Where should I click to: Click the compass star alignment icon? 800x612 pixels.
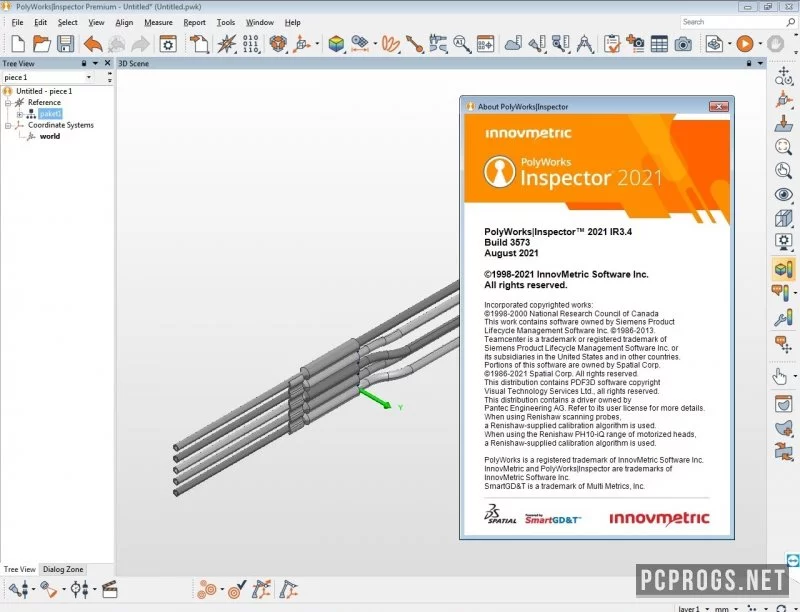[227, 44]
